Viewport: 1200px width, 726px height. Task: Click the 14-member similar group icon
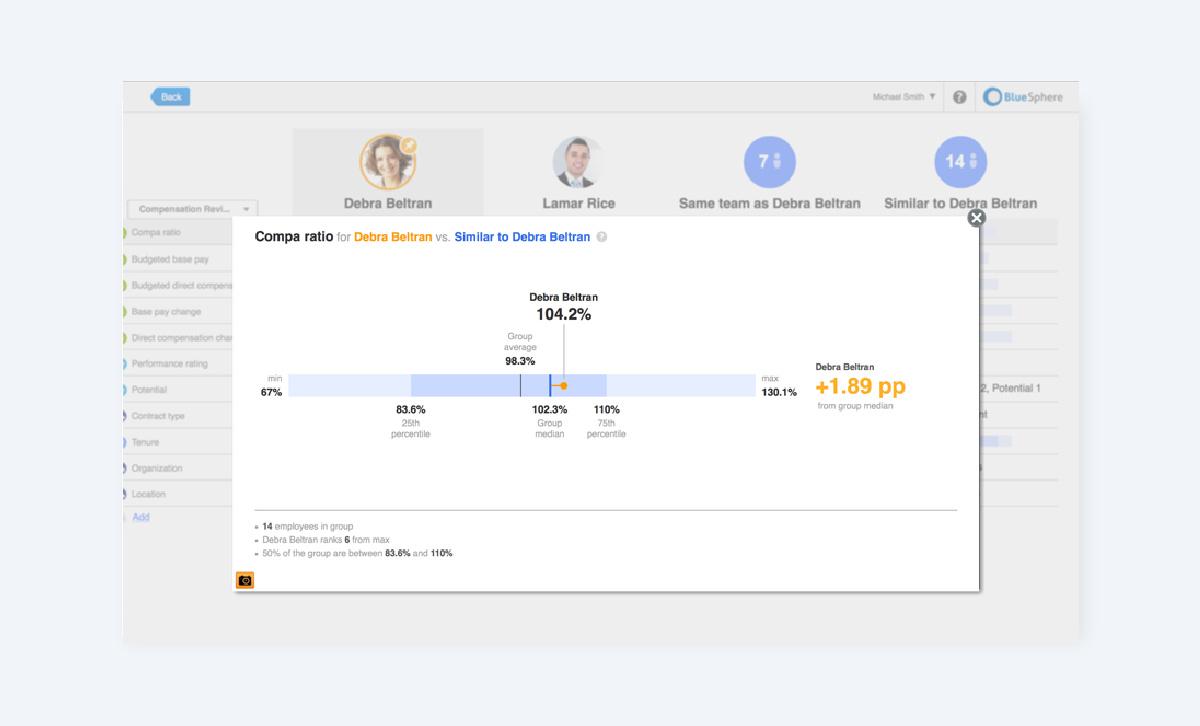(960, 161)
